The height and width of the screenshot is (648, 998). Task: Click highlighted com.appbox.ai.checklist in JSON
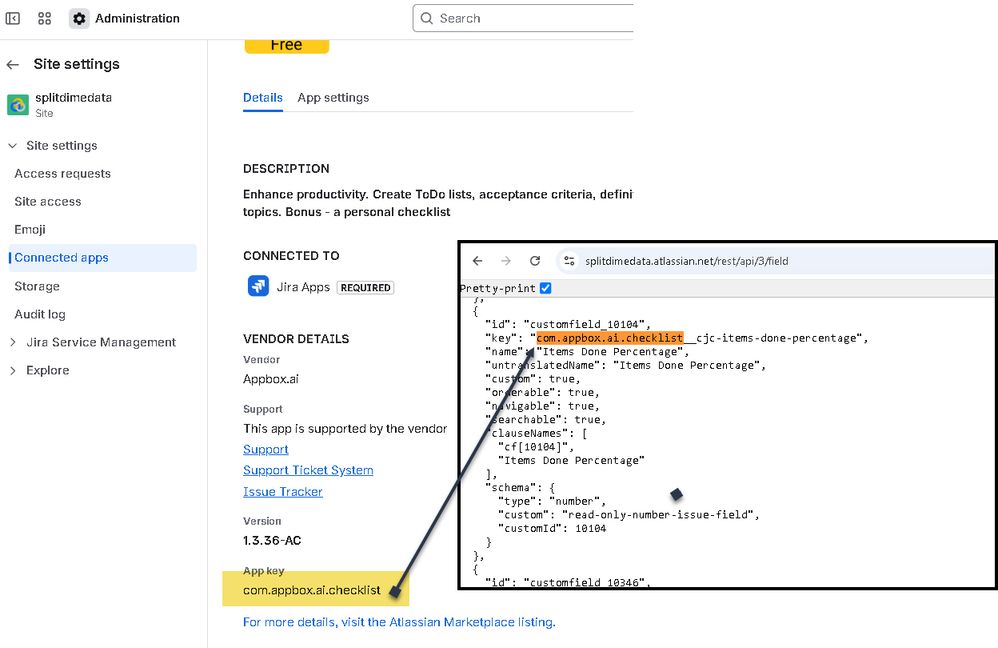[610, 338]
